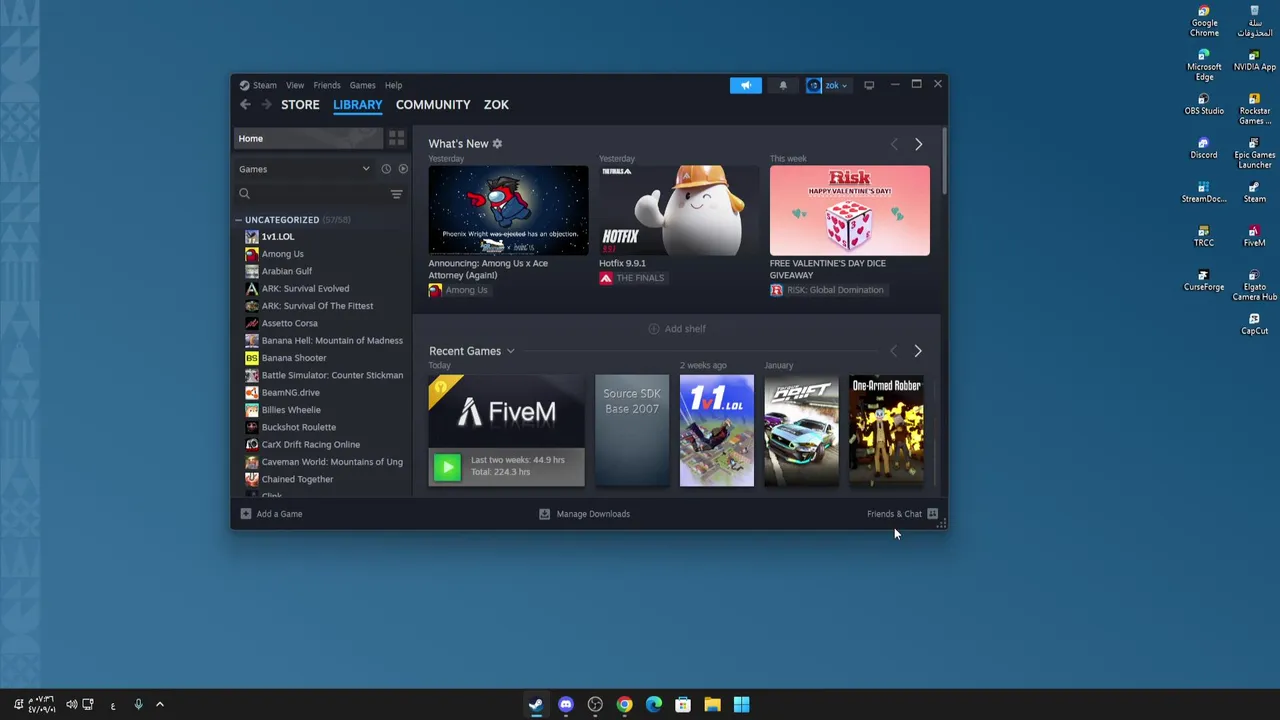Open What's New settings gear
This screenshot has width=1280, height=720.
coord(497,143)
